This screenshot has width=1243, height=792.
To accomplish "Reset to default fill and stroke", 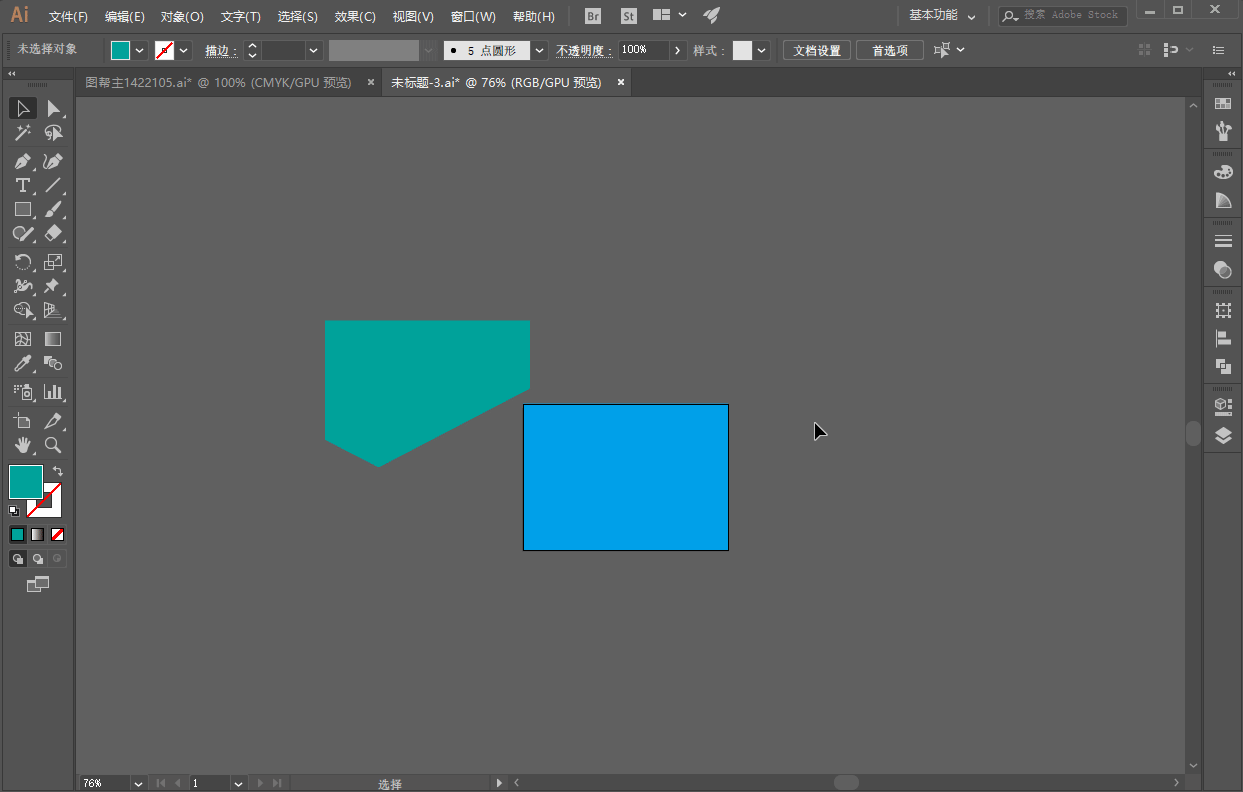I will click(x=14, y=511).
